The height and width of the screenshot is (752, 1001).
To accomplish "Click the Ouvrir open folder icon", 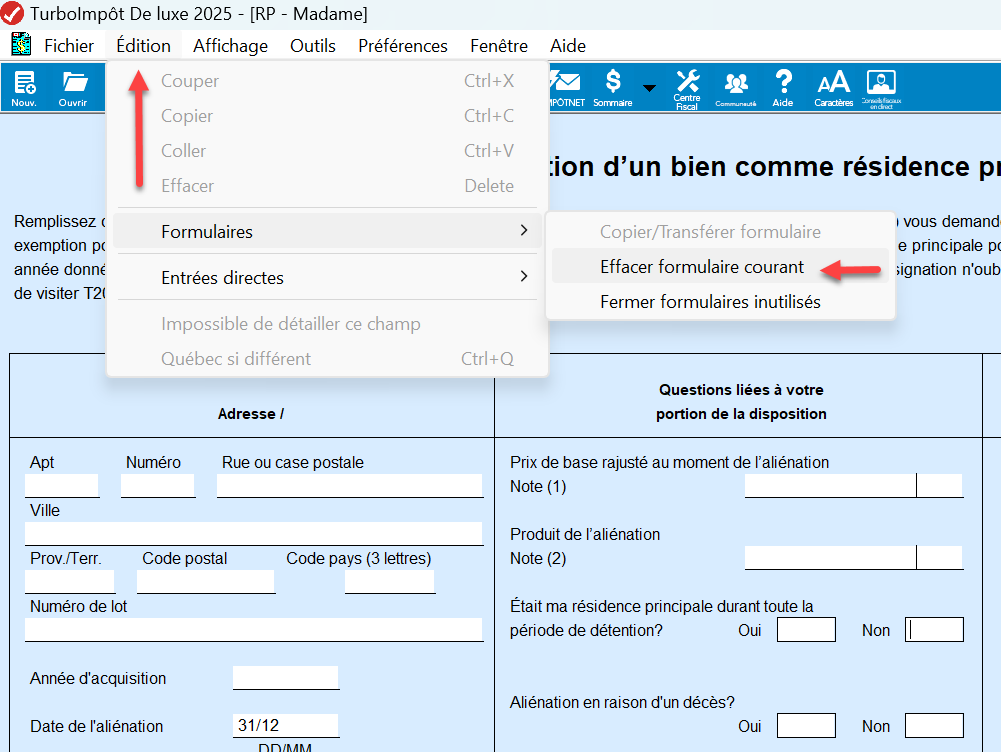I will click(x=73, y=88).
